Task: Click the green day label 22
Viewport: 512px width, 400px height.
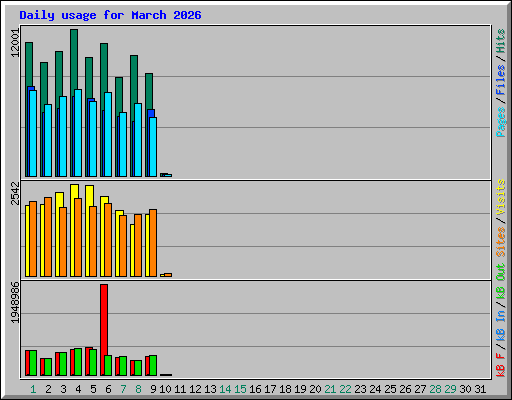Action: coord(345,389)
